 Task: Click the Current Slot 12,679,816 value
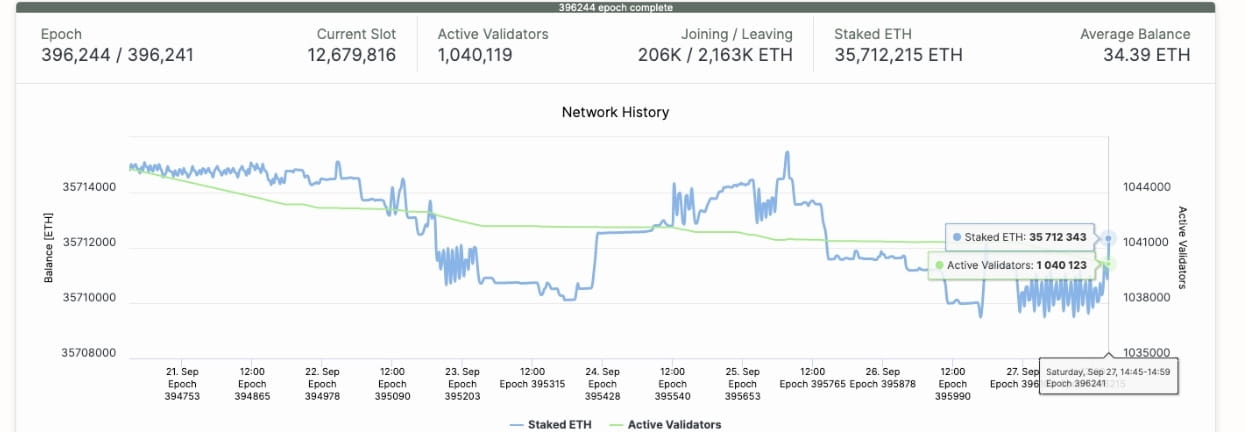point(352,55)
